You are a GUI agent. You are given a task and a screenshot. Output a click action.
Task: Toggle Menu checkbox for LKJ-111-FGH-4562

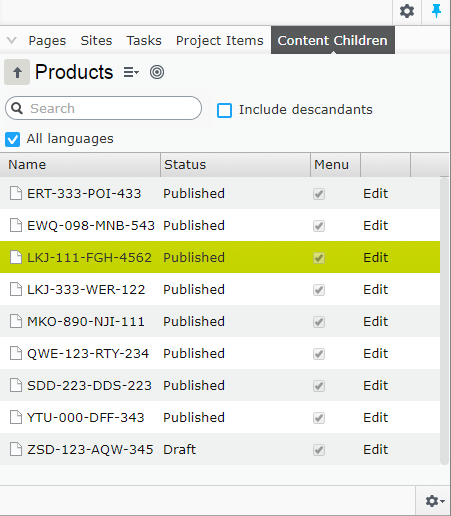tap(319, 258)
